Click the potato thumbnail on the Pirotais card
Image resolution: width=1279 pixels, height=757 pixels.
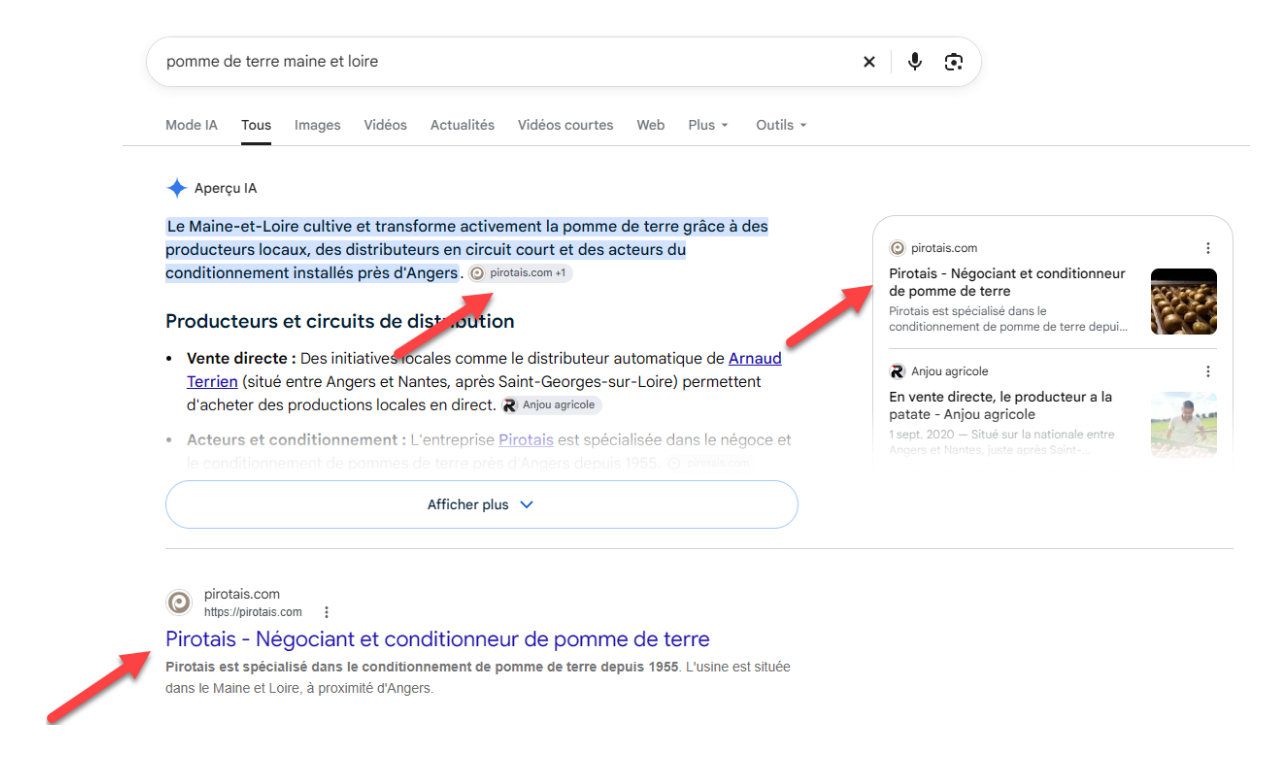click(x=1184, y=301)
